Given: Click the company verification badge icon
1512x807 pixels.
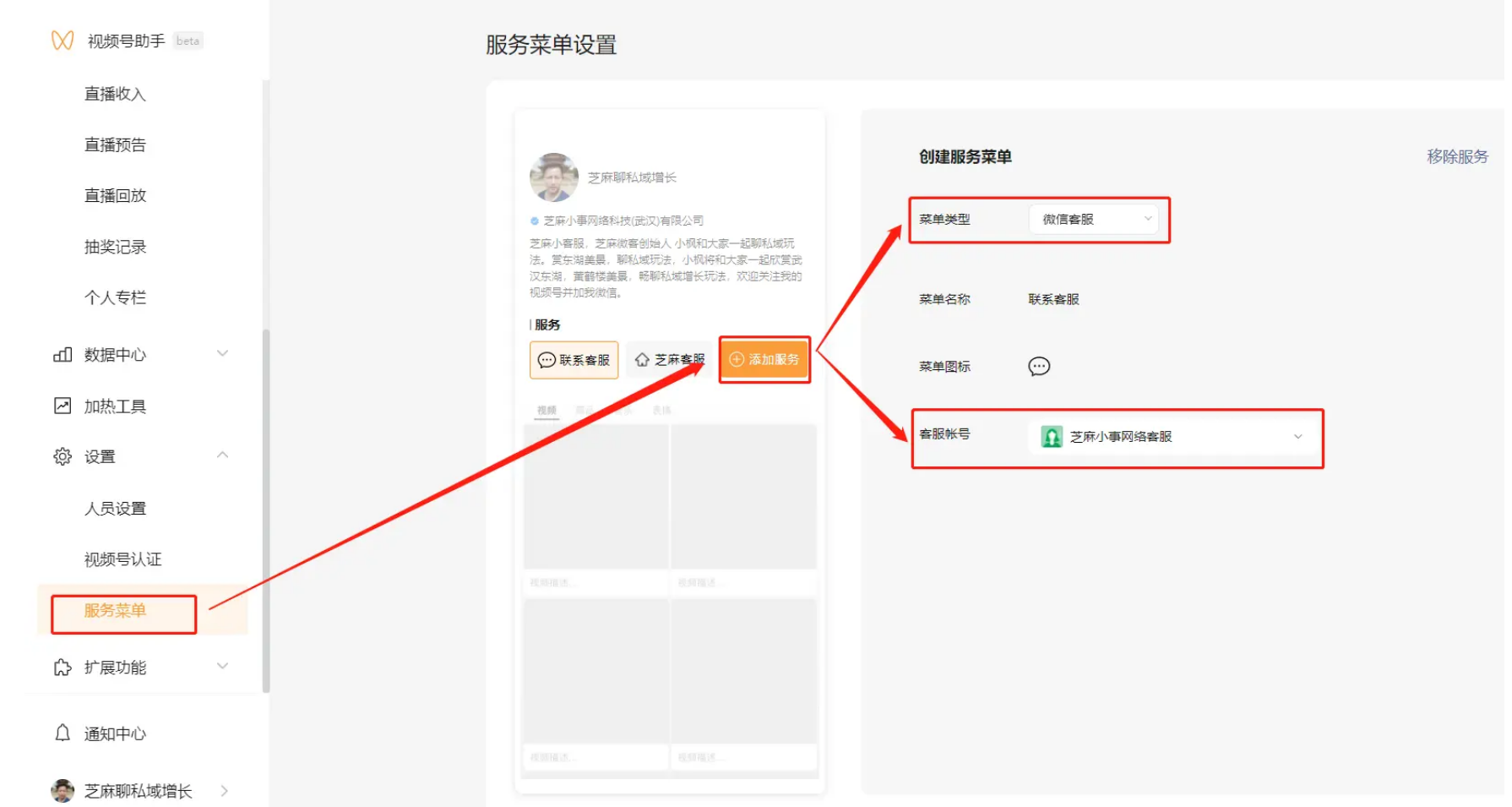Looking at the screenshot, I should [535, 221].
